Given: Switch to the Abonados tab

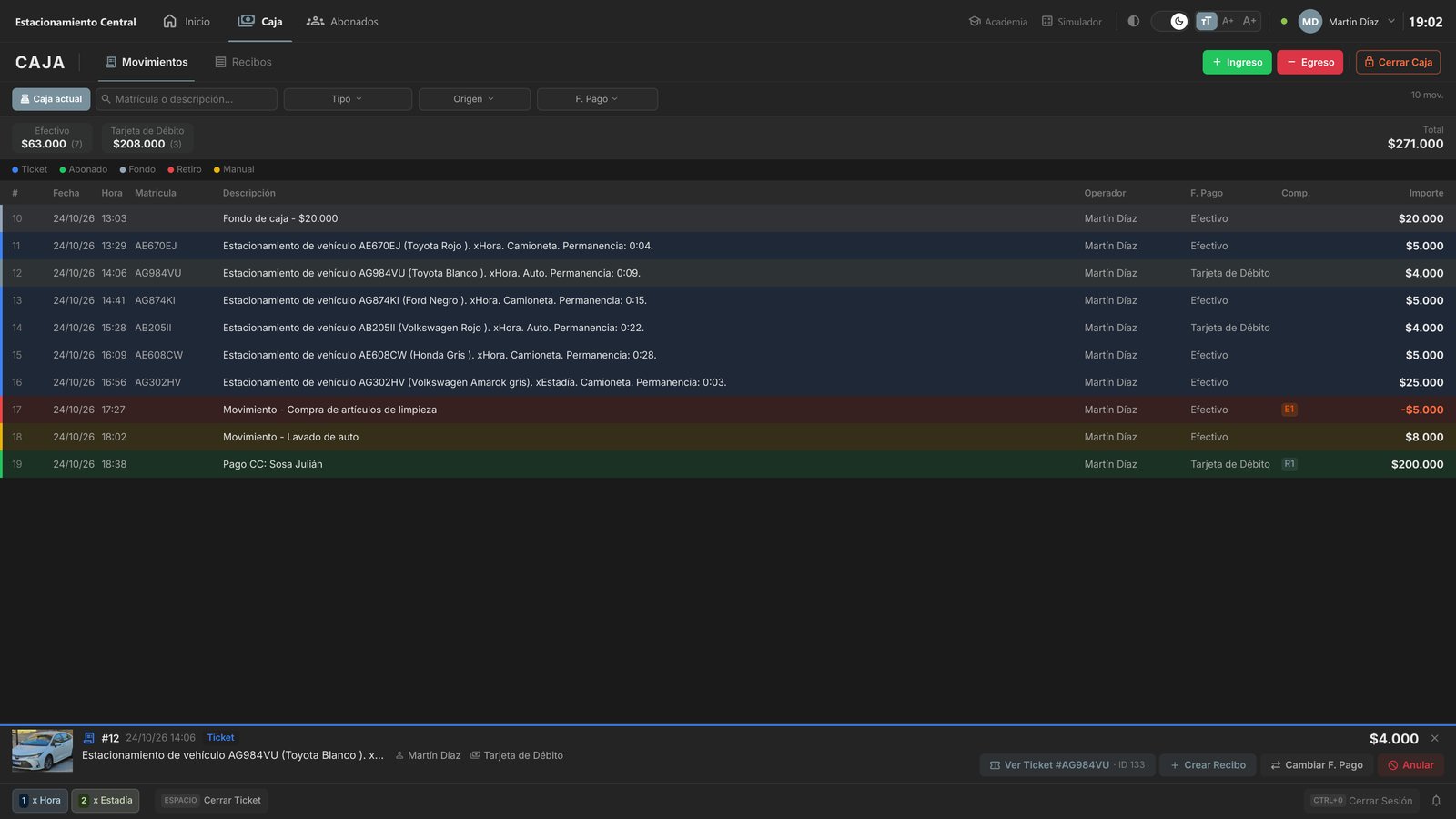Looking at the screenshot, I should 342,21.
